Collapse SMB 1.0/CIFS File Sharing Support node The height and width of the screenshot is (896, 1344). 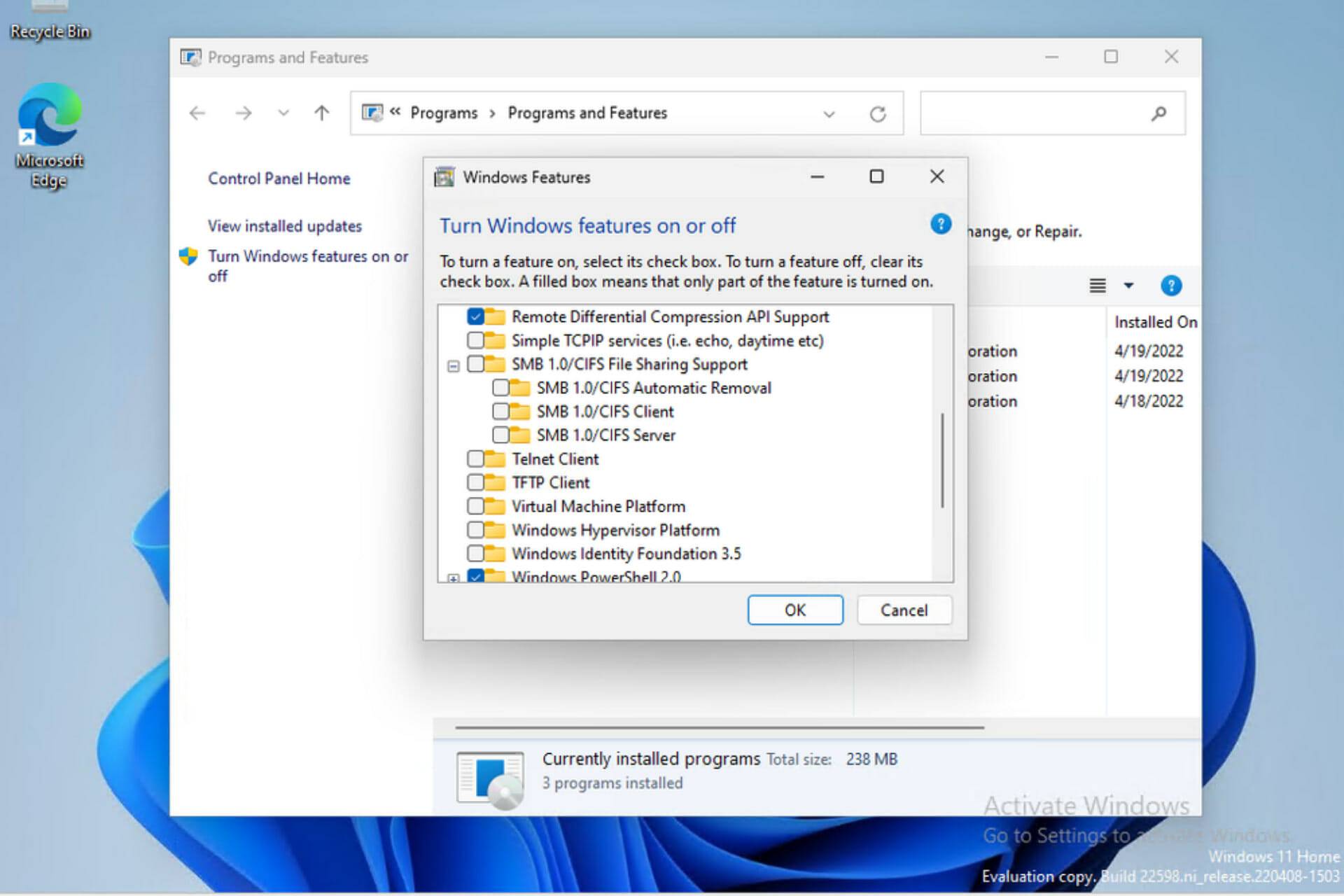click(454, 365)
